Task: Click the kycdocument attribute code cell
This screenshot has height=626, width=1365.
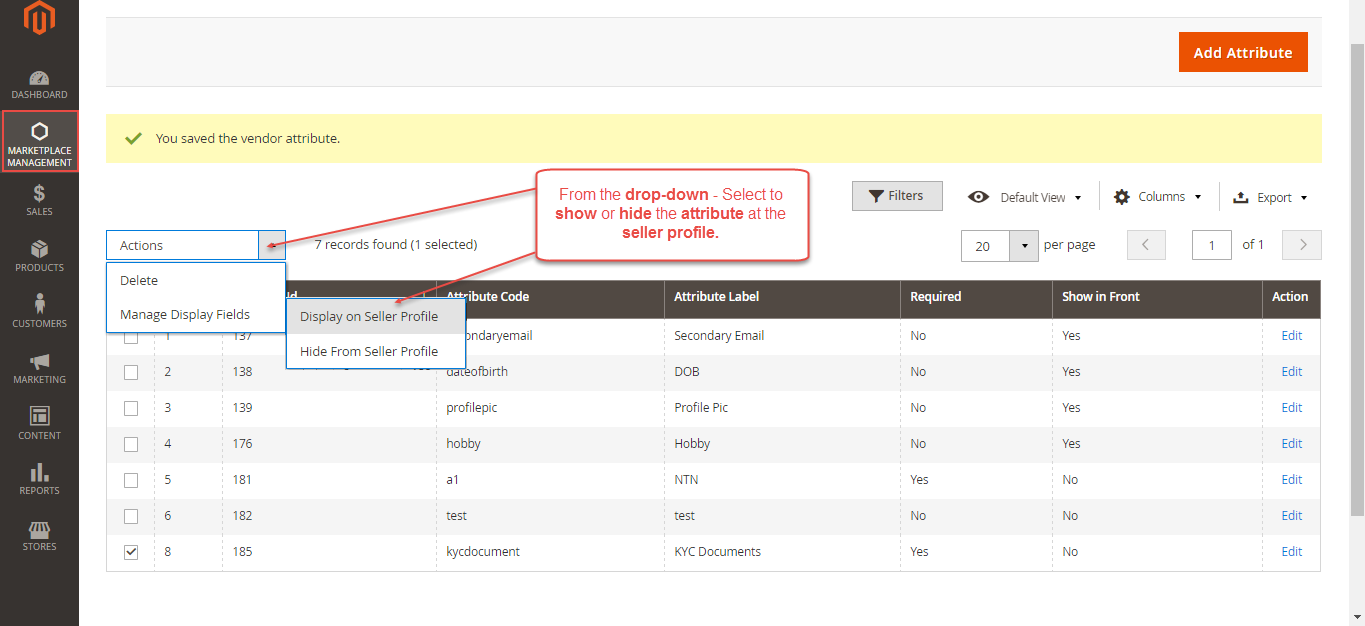Action: click(x=483, y=552)
